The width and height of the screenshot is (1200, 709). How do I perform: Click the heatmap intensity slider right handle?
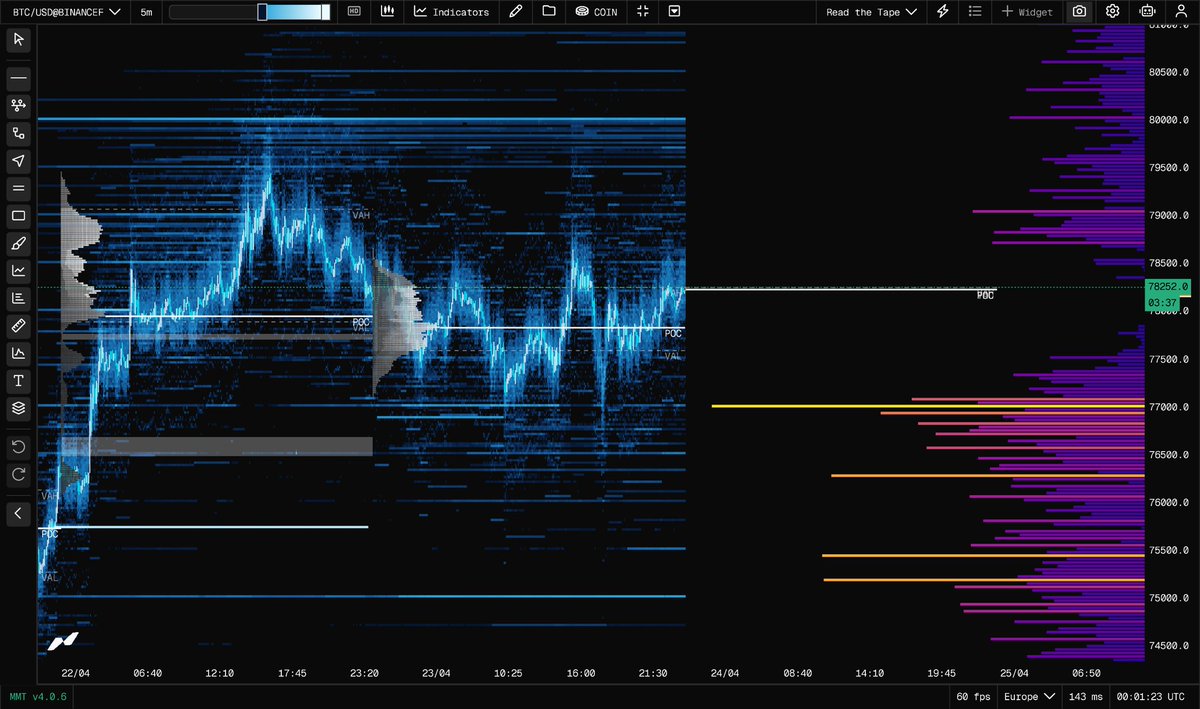[326, 12]
